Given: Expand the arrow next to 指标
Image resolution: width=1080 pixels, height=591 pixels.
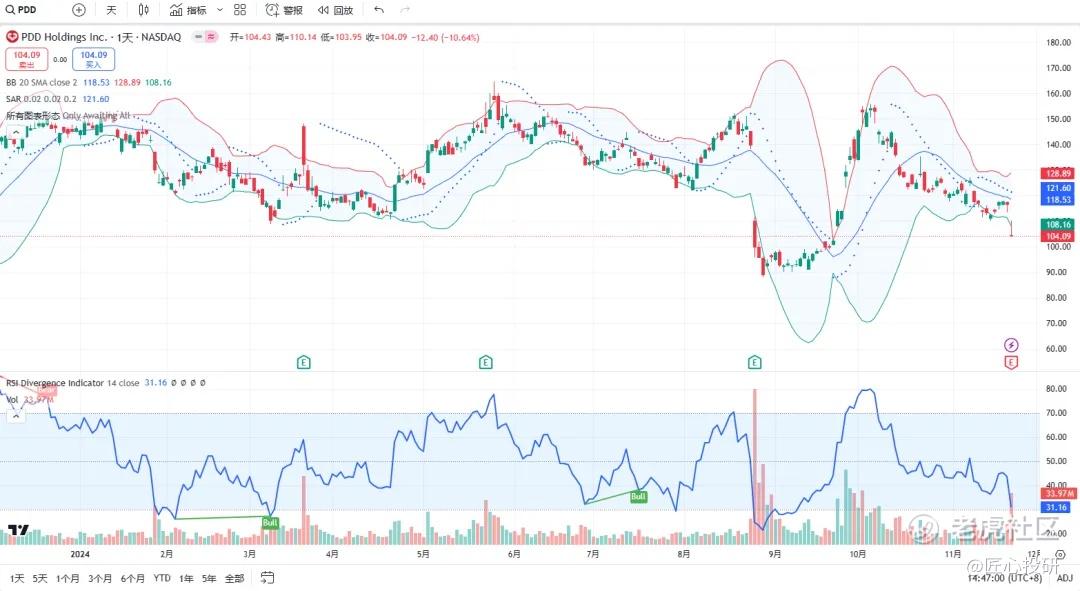Looking at the screenshot, I should pyautogui.click(x=220, y=10).
